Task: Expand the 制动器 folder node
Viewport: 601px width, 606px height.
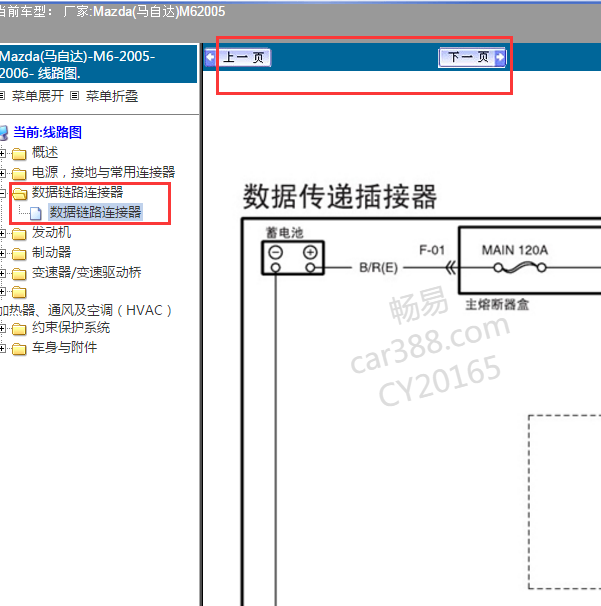Action: tap(2, 254)
